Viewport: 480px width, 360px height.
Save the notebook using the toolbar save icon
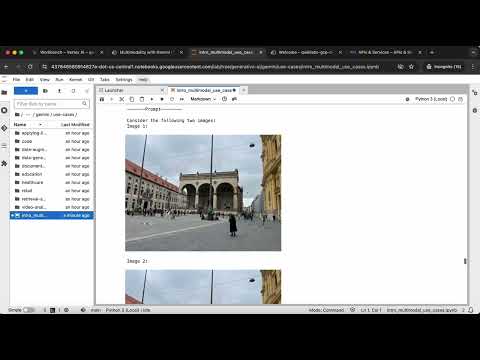tap(102, 99)
